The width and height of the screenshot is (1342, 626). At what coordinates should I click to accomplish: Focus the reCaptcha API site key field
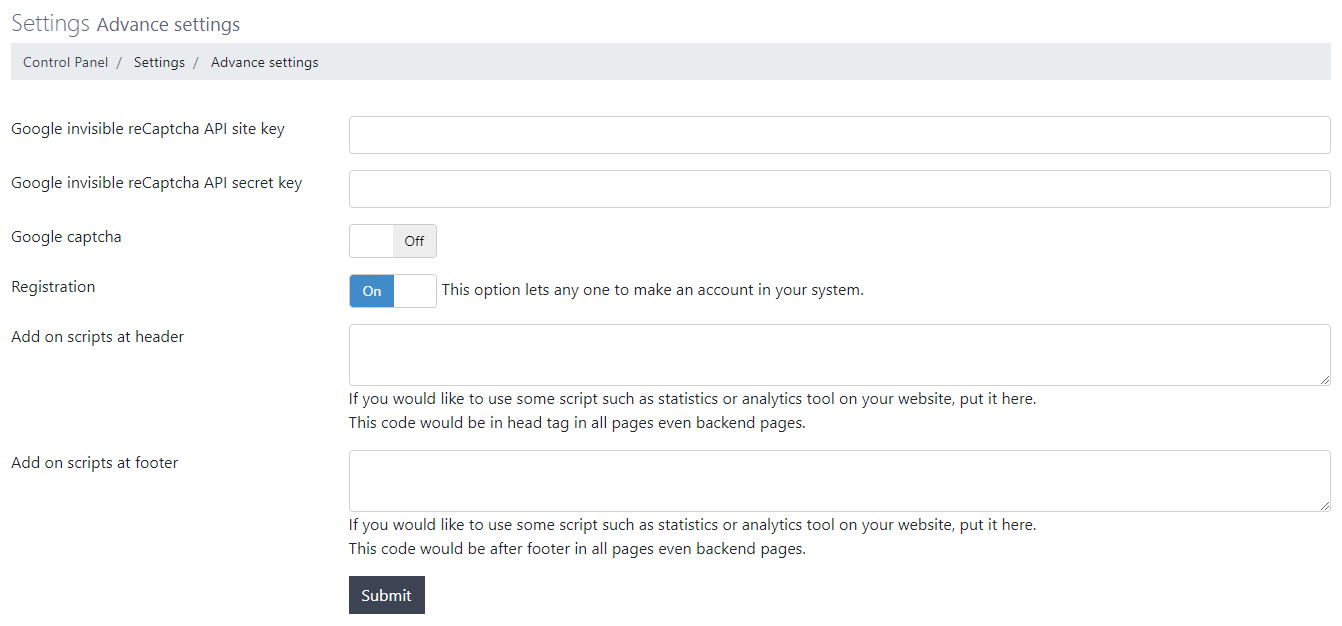[x=839, y=135]
